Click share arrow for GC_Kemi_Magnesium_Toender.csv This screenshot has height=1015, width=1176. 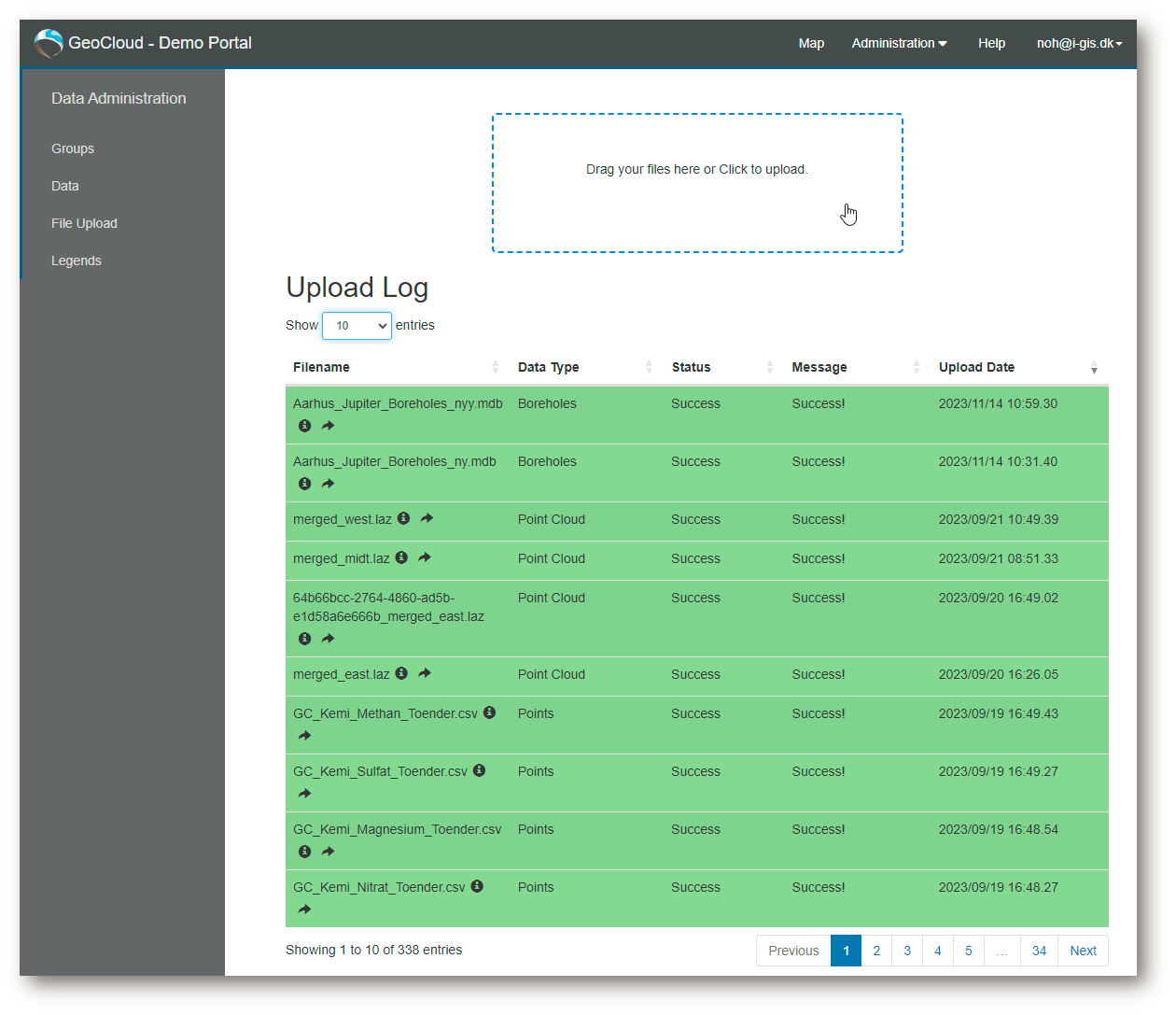coord(328,852)
